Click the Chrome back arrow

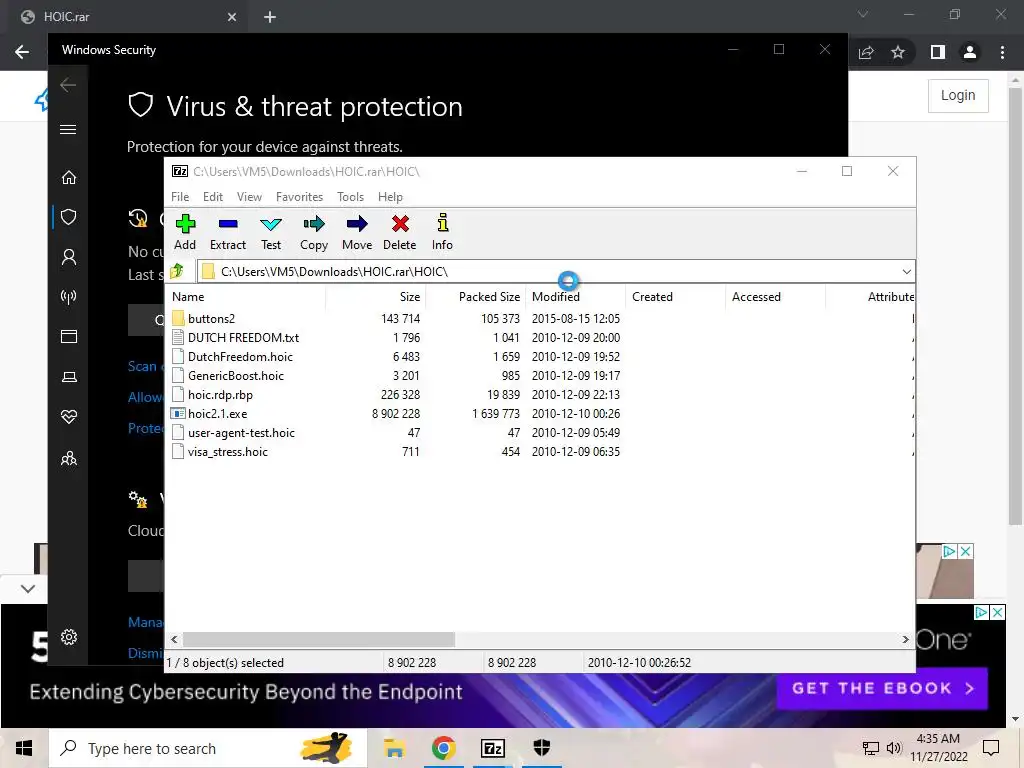(22, 52)
